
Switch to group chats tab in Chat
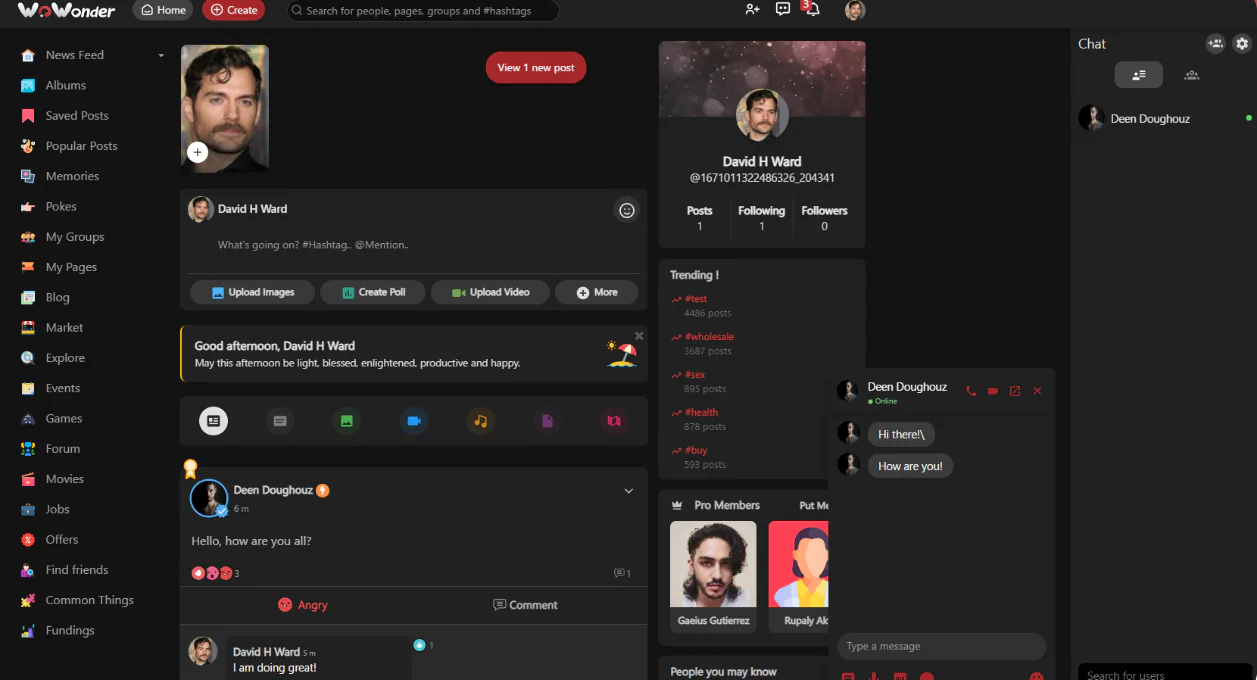click(x=1191, y=75)
